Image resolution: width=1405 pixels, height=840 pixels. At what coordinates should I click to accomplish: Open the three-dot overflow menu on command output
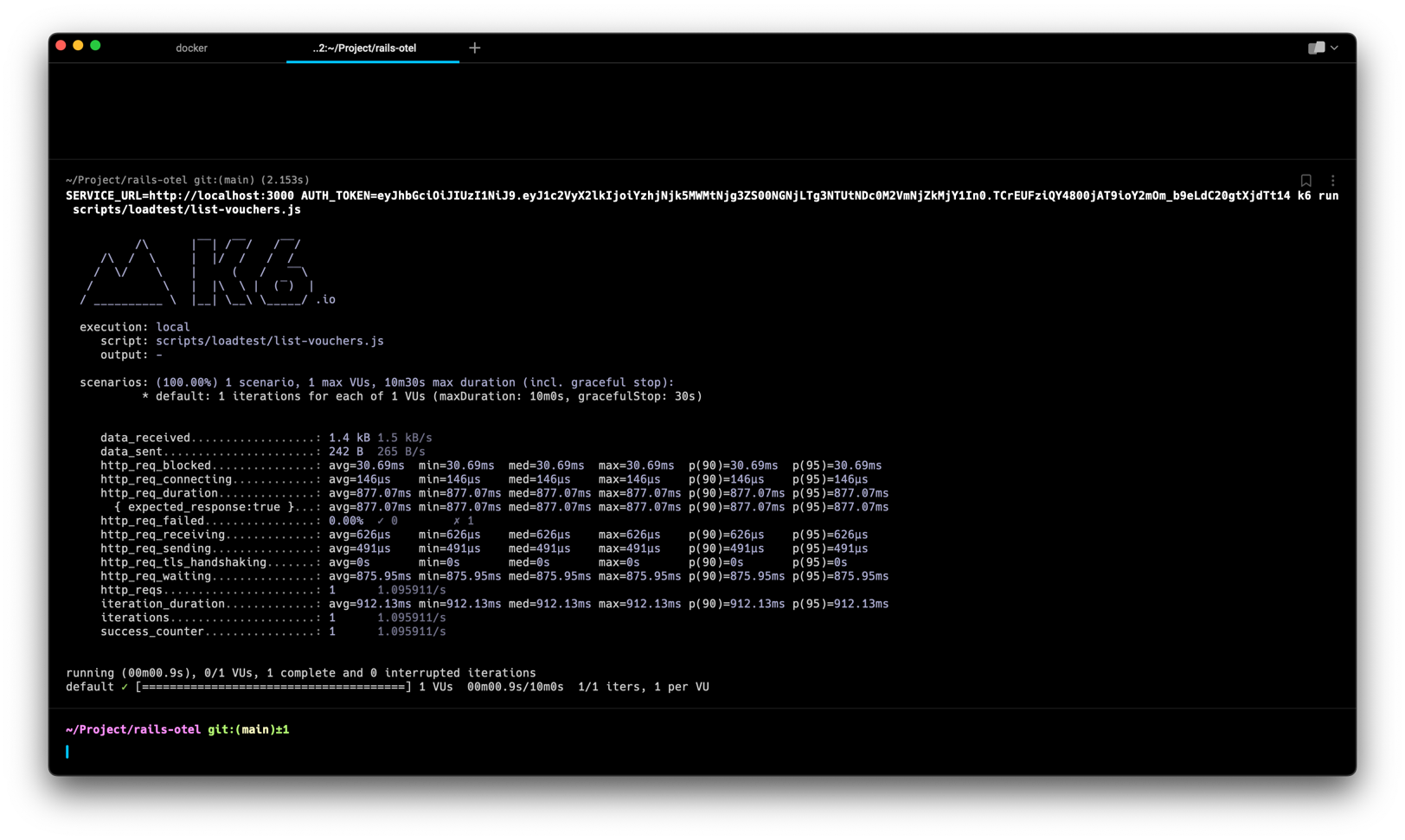1333,180
